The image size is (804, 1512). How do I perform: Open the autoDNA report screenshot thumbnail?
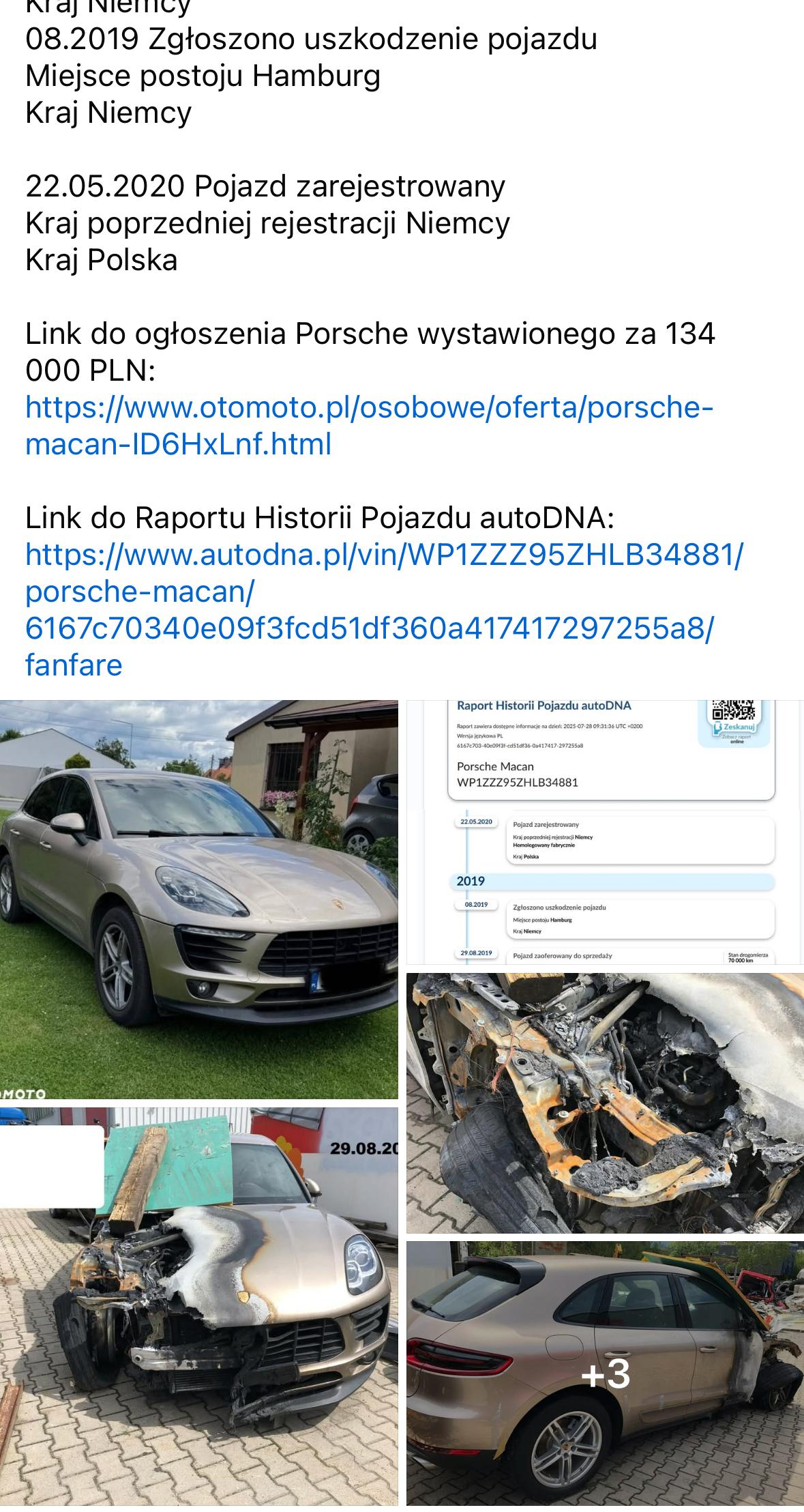pyautogui.click(x=605, y=832)
